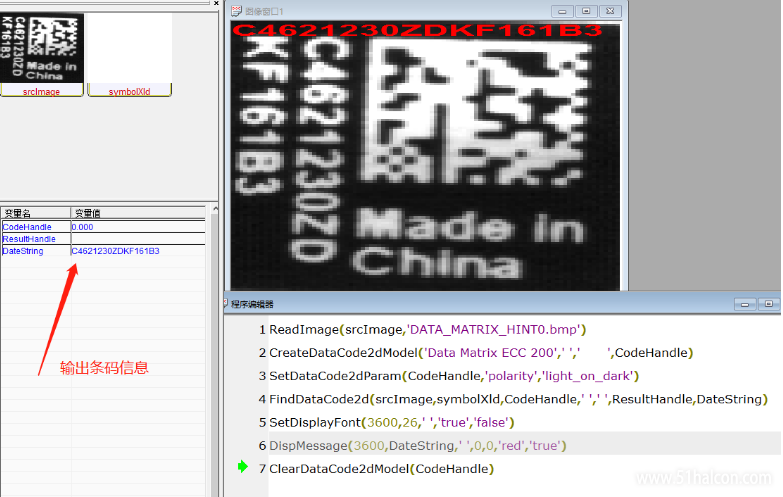
Task: Click the image window title icon
Action: [x=237, y=11]
